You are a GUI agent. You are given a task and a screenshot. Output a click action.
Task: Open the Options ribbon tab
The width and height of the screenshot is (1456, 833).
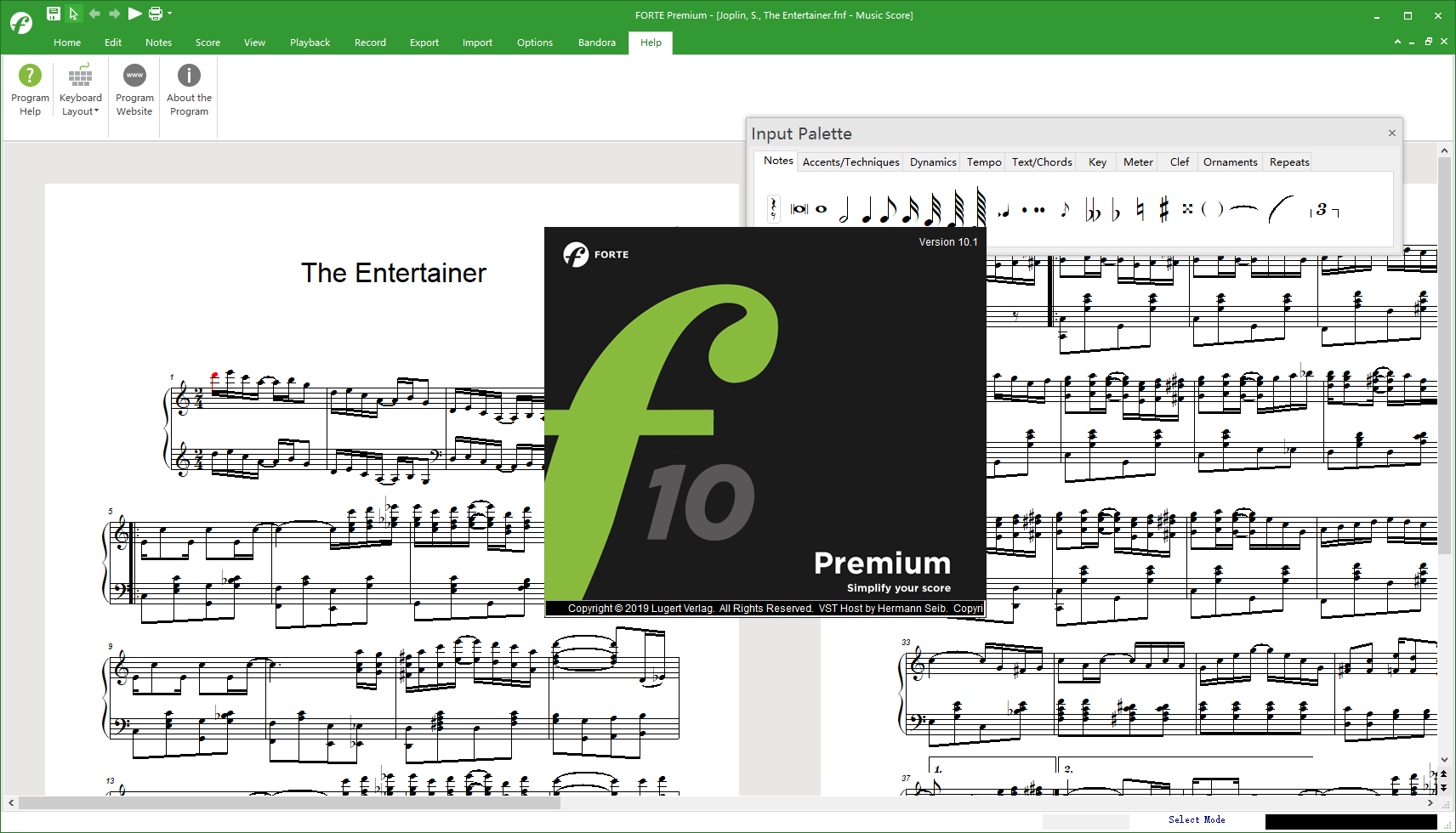click(535, 42)
